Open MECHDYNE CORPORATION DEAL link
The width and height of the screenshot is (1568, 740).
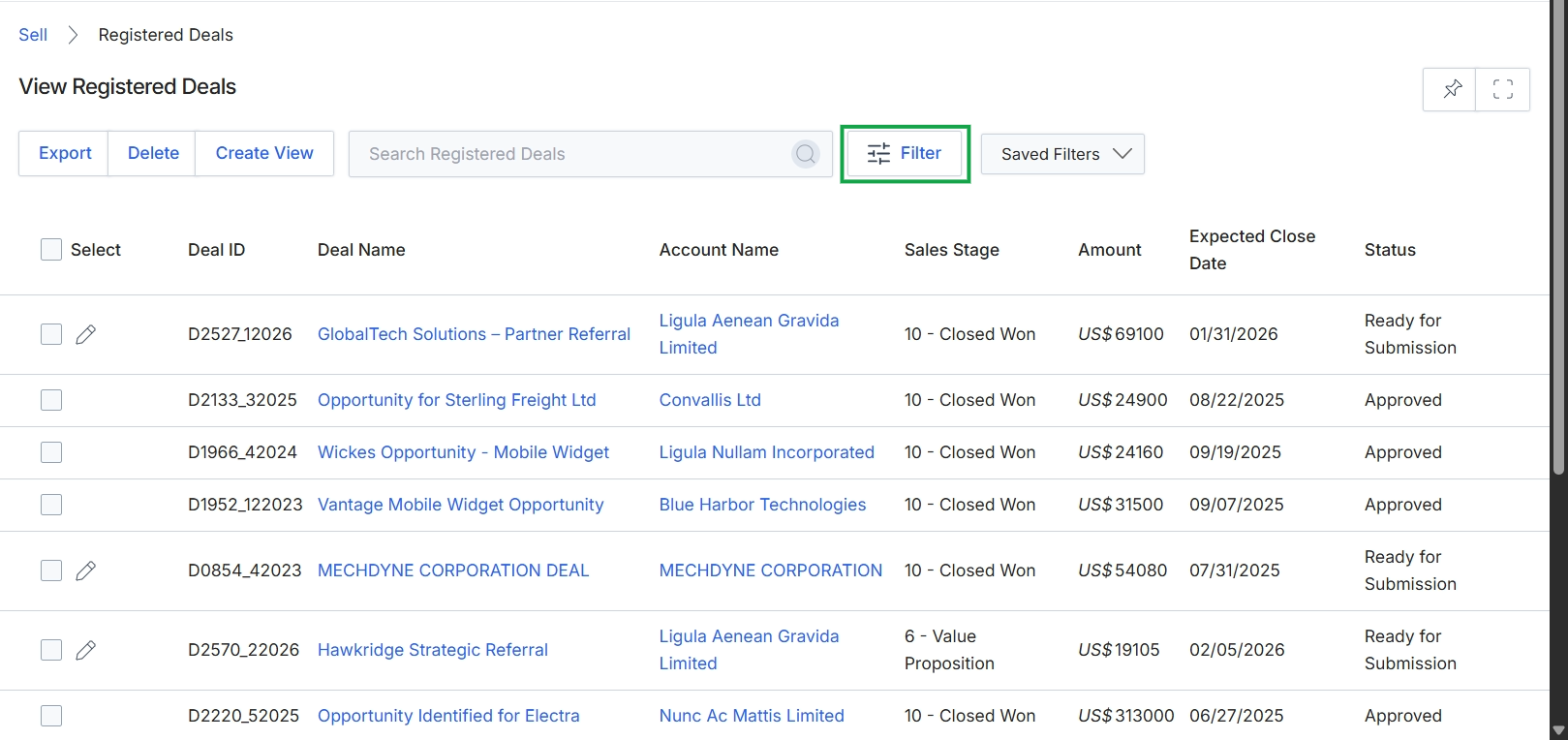[453, 570]
